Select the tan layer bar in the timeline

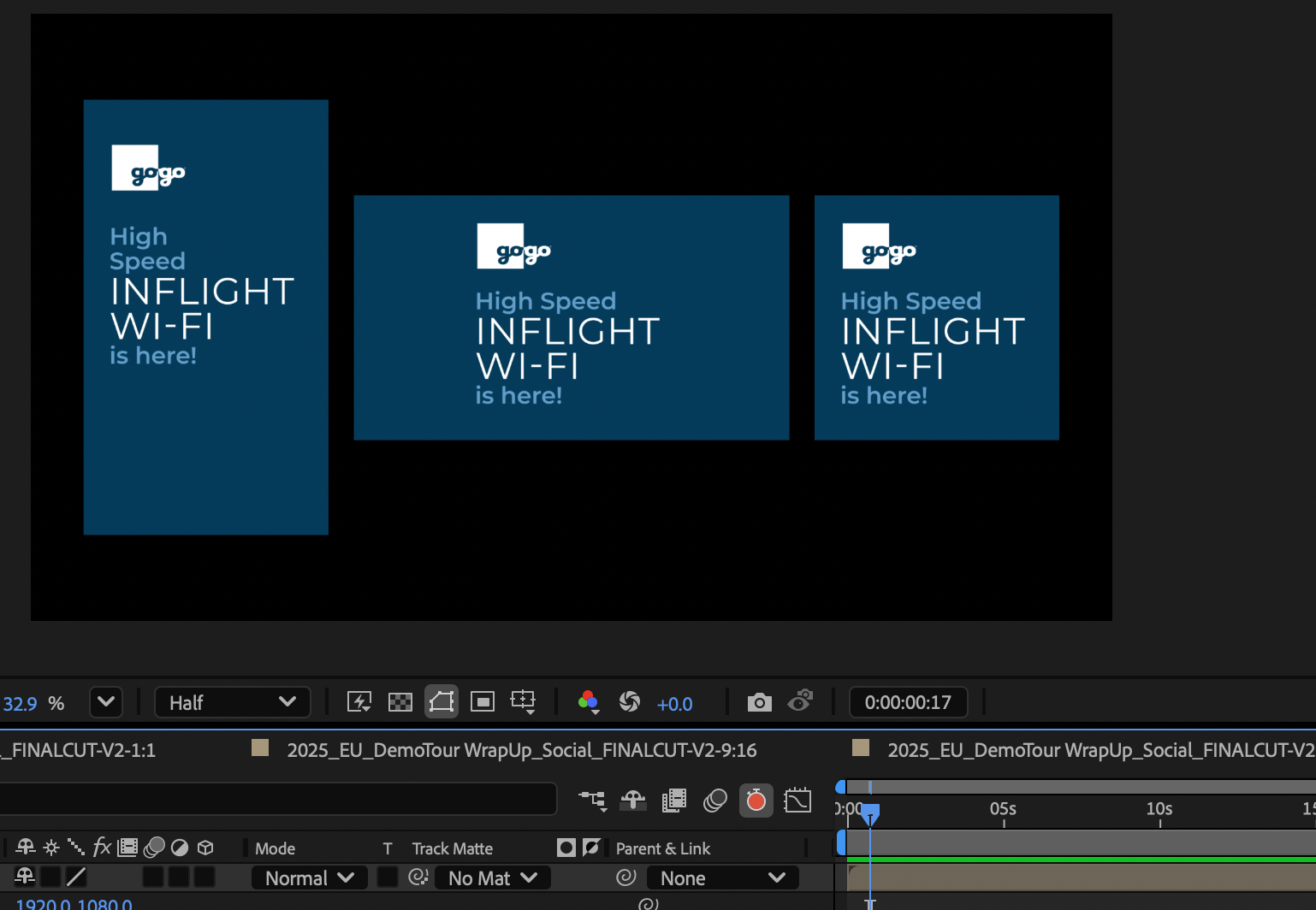click(1082, 877)
